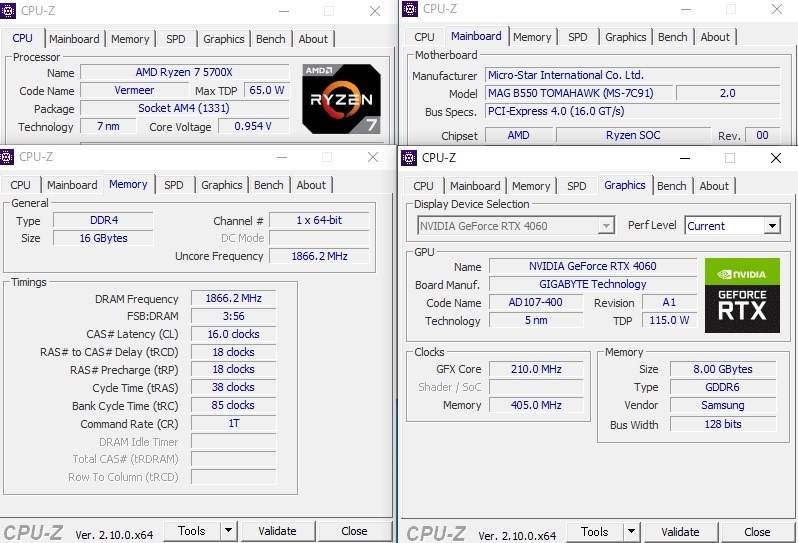Click the empty Shader / SoC clock field
This screenshot has height=543, width=798.
tap(536, 387)
